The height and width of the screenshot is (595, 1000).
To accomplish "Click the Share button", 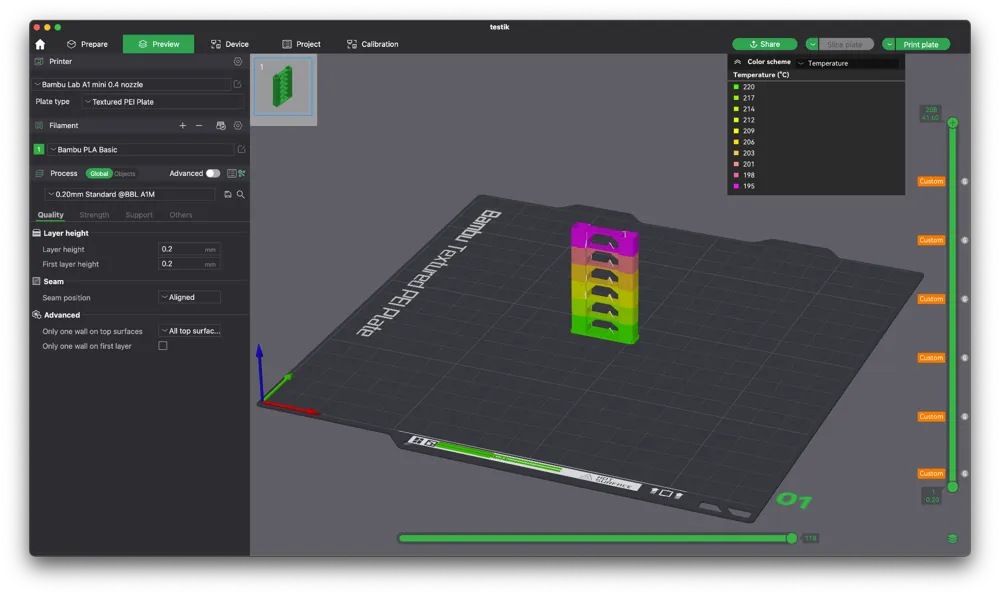I will [x=765, y=44].
